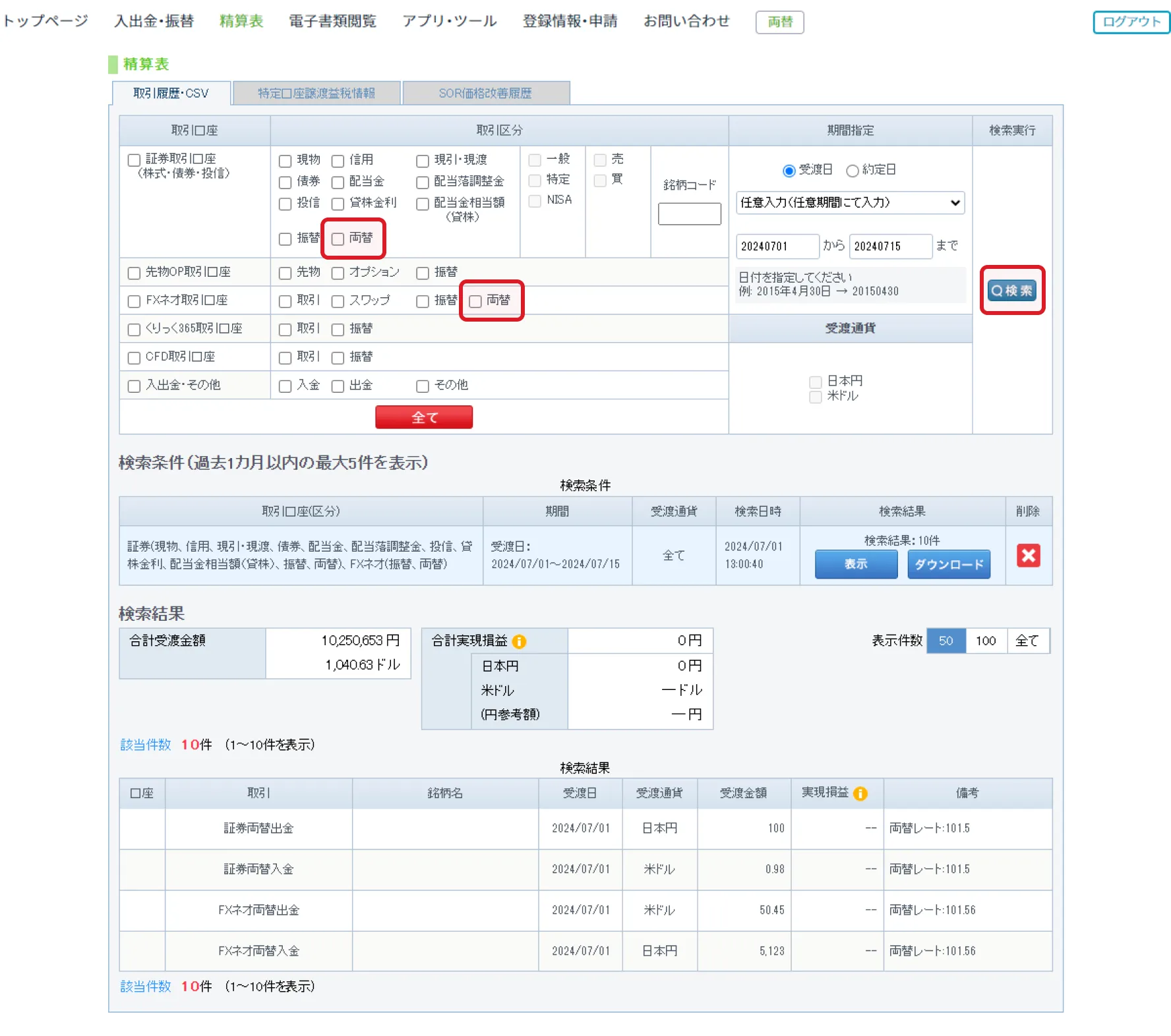Viewport: 1171px width, 1036px height.
Task: Check the FXネオ取引口座 account checkbox
Action: pos(134,301)
